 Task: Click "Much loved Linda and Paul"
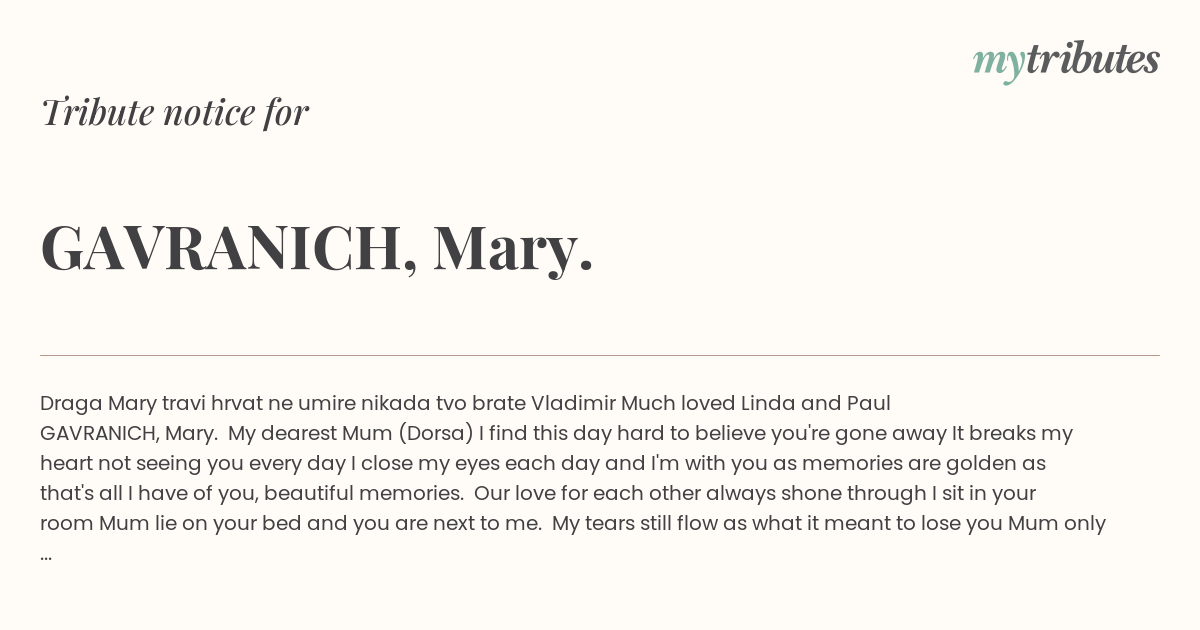[756, 403]
